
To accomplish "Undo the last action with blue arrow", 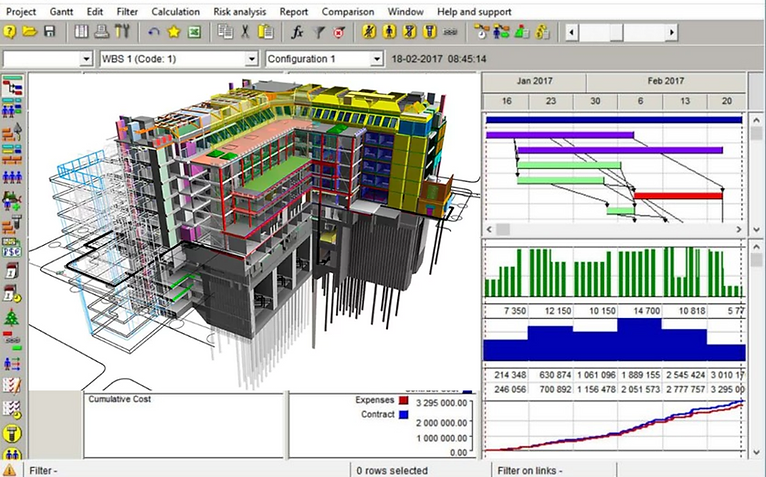I will pos(154,33).
